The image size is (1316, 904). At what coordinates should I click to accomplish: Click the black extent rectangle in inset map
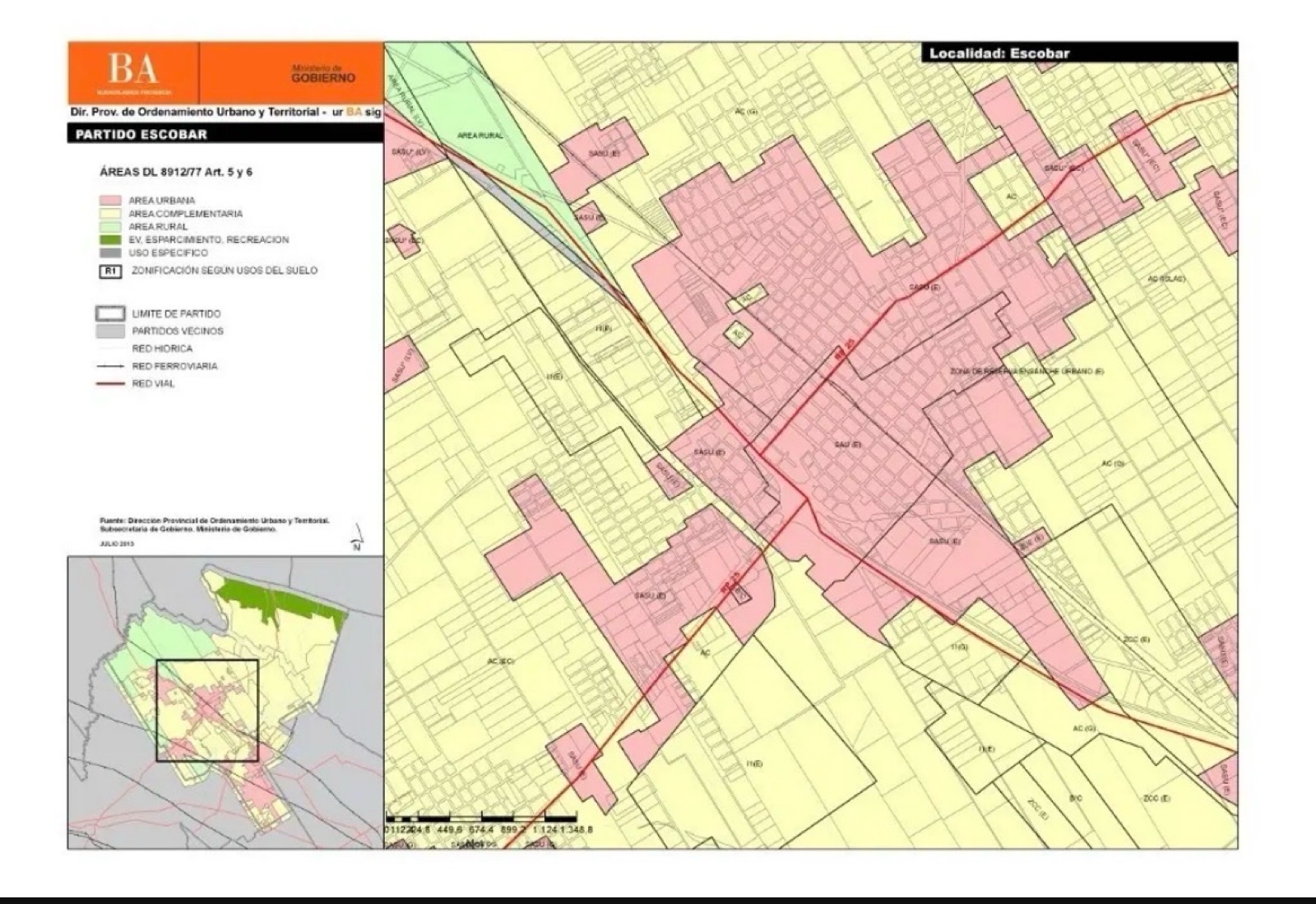click(207, 711)
